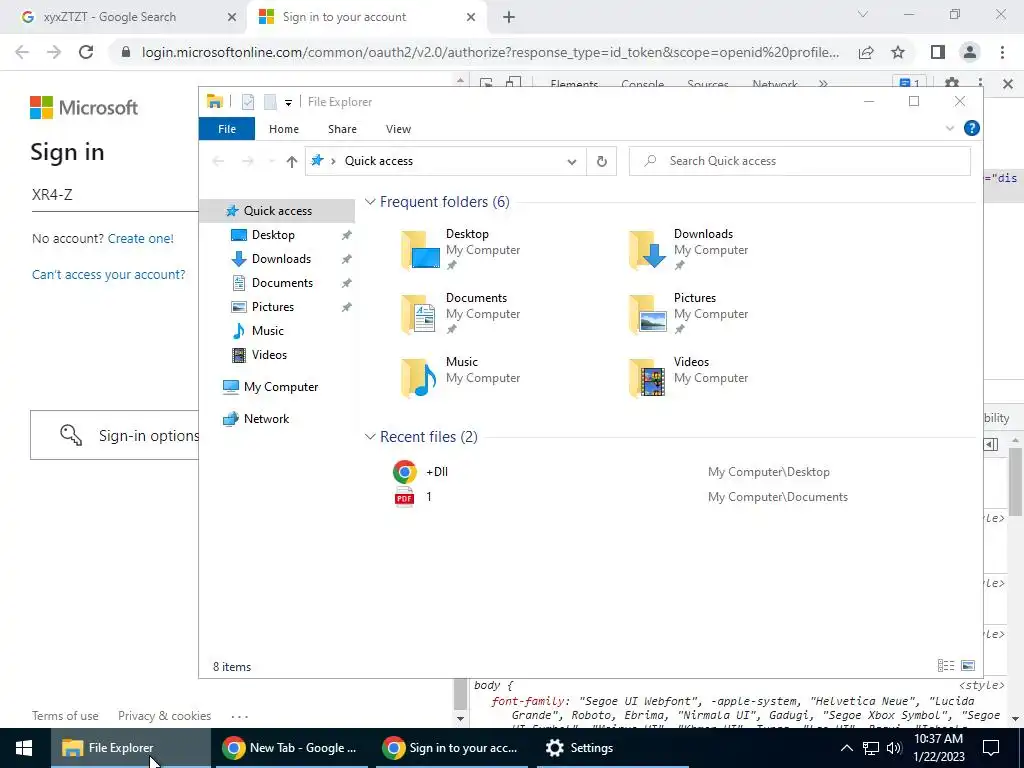Click the New folder quick toolbar icon
This screenshot has height=768, width=1024.
point(270,102)
